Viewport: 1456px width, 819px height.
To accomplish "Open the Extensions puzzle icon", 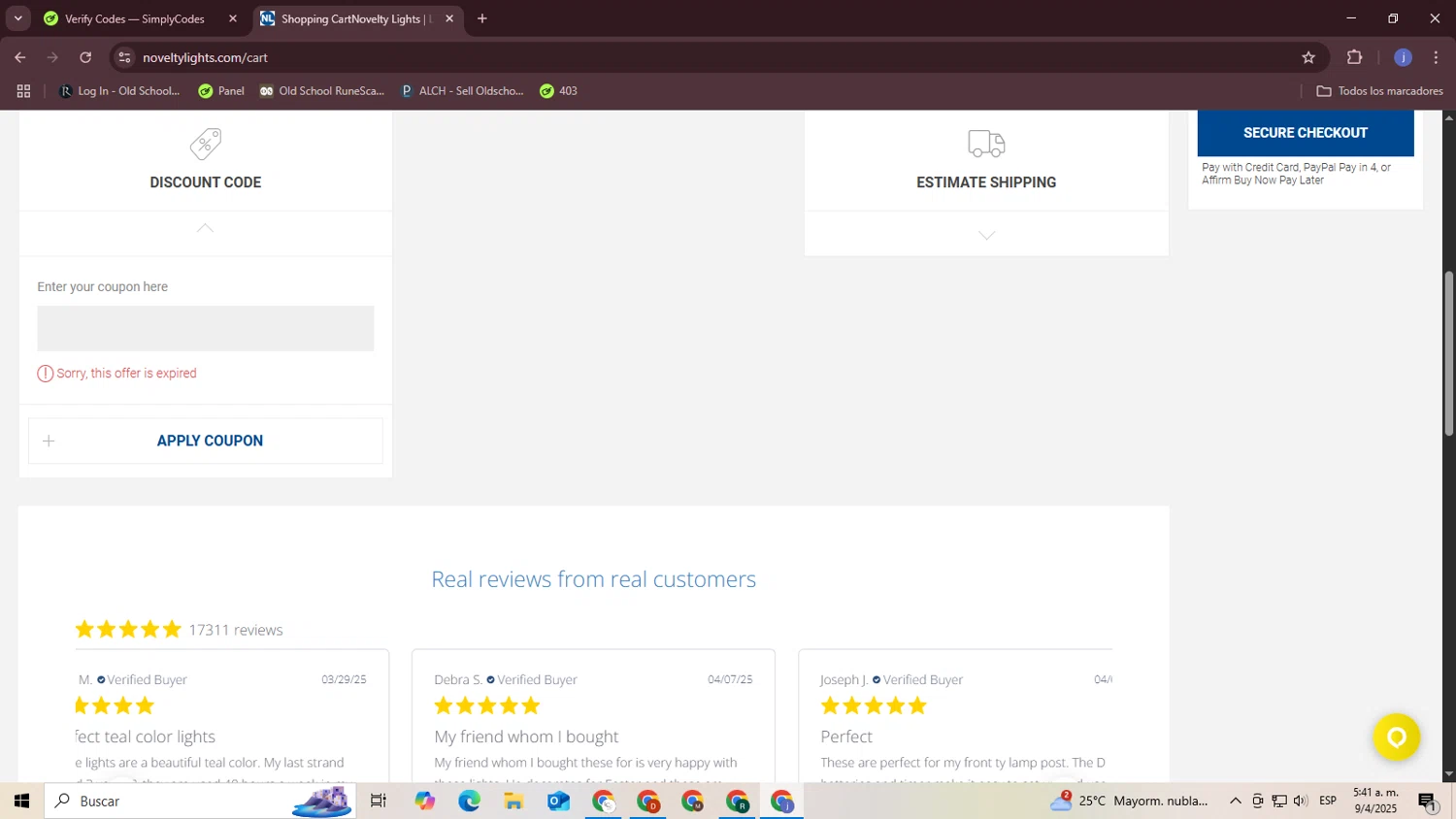I will tap(1355, 57).
